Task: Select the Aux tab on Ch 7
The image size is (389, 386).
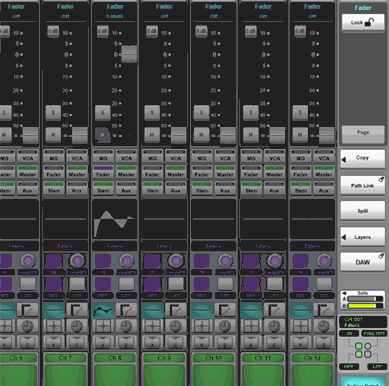Action: point(77,188)
